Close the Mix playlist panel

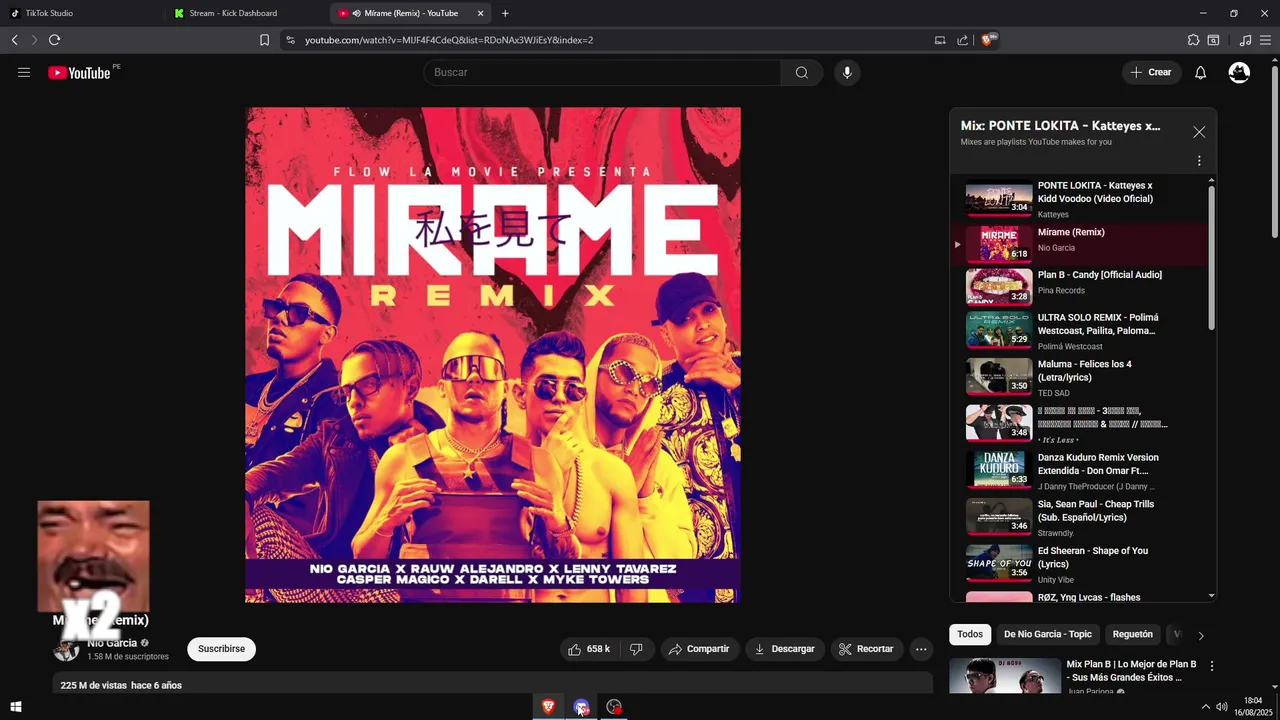coord(1199,132)
